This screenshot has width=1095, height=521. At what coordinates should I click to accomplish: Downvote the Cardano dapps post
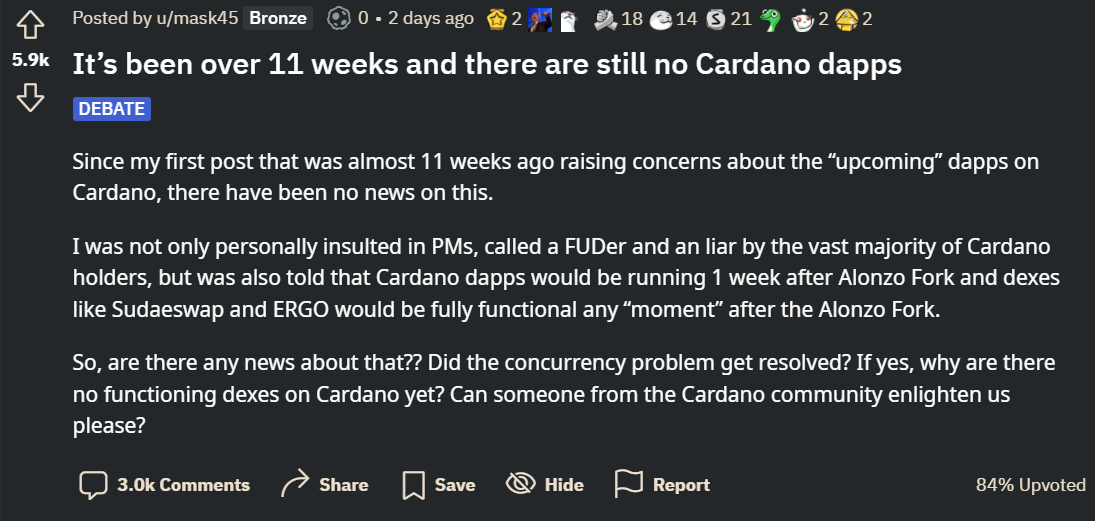[29, 97]
